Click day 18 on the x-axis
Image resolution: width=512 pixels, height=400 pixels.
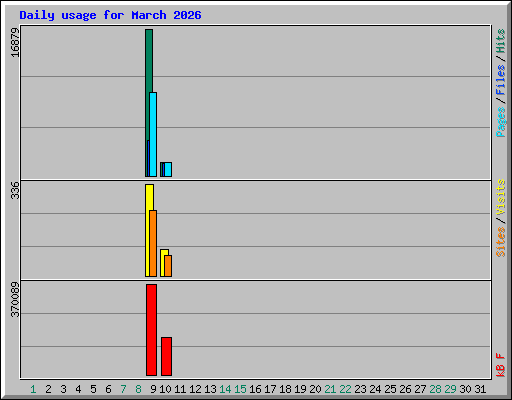tap(285, 389)
